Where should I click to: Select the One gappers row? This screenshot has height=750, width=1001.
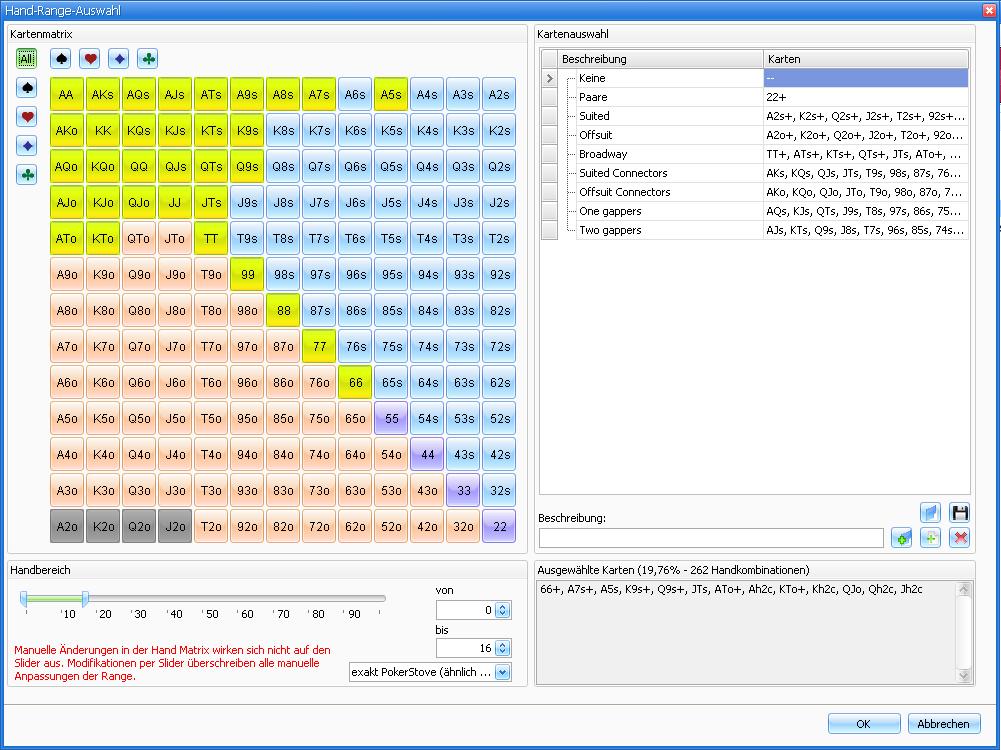[x=755, y=211]
